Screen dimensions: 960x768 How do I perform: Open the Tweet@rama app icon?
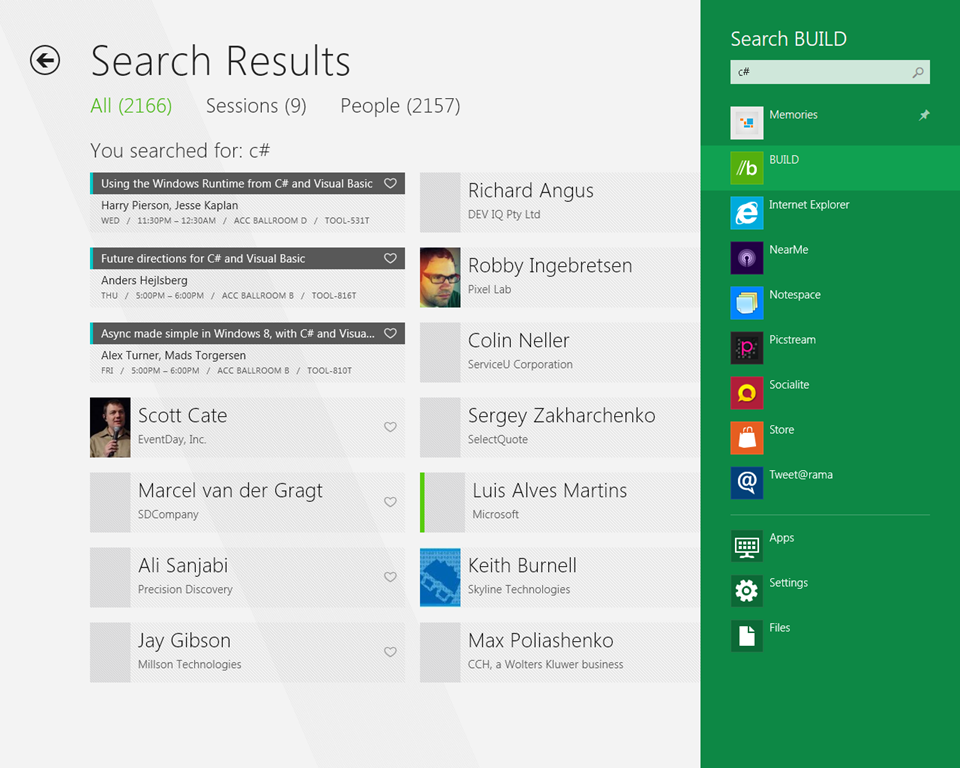[746, 483]
